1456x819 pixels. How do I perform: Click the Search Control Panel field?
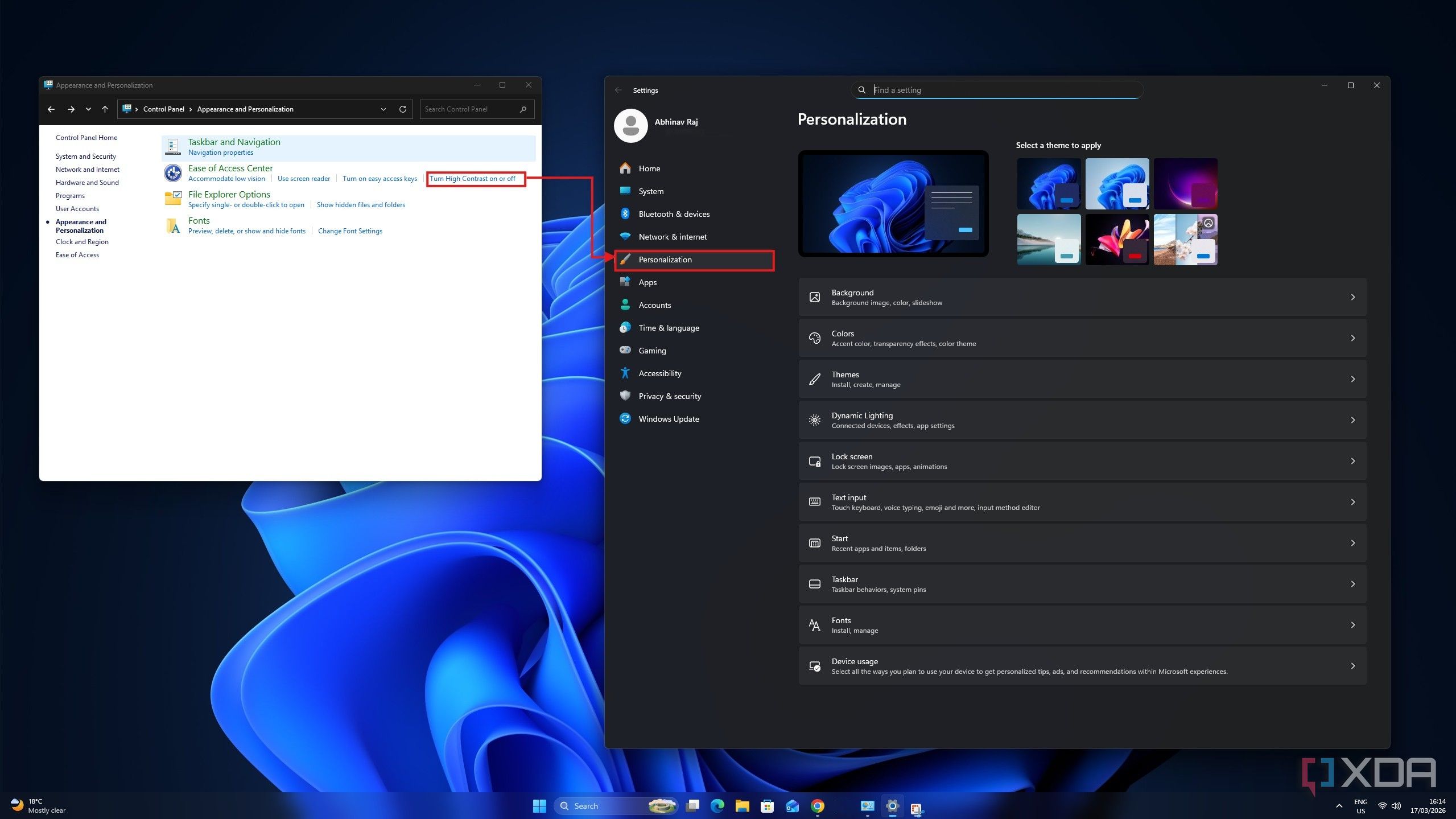click(x=477, y=109)
